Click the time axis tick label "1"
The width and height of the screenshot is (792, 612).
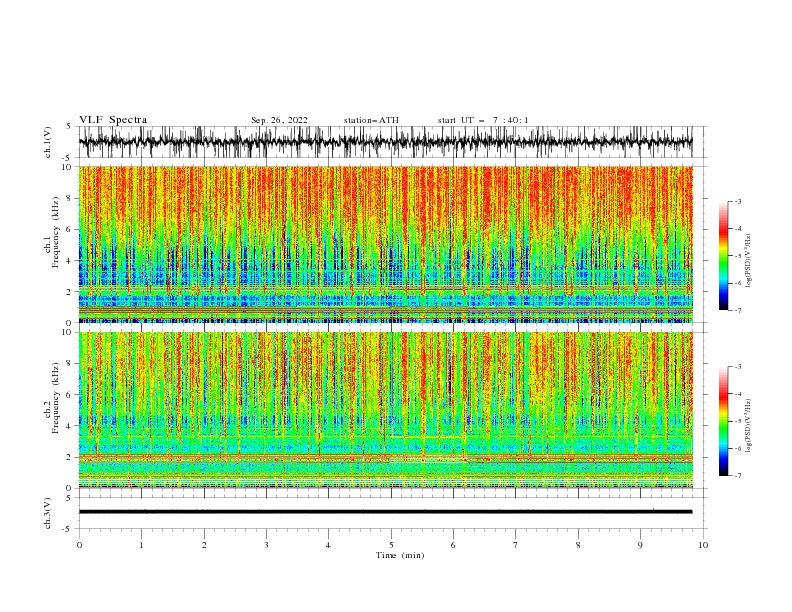click(141, 545)
